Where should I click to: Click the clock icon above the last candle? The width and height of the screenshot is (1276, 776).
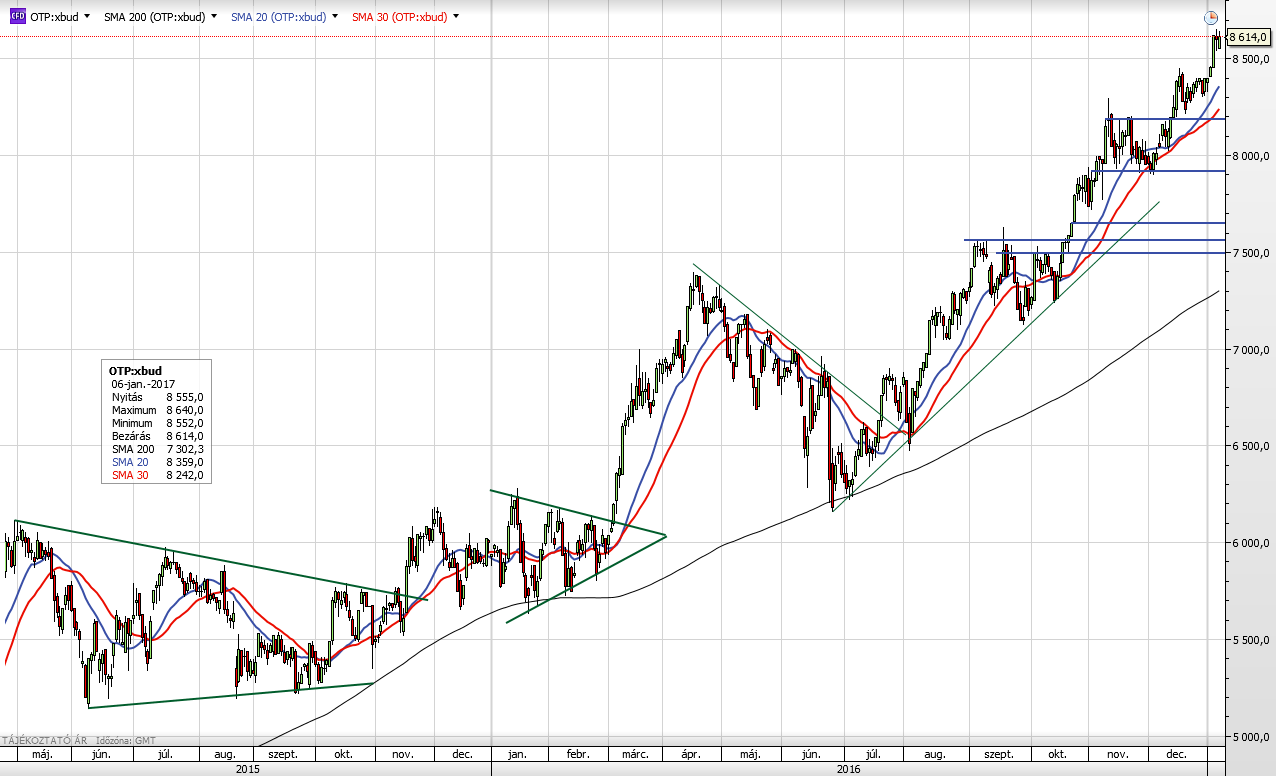pos(1211,18)
